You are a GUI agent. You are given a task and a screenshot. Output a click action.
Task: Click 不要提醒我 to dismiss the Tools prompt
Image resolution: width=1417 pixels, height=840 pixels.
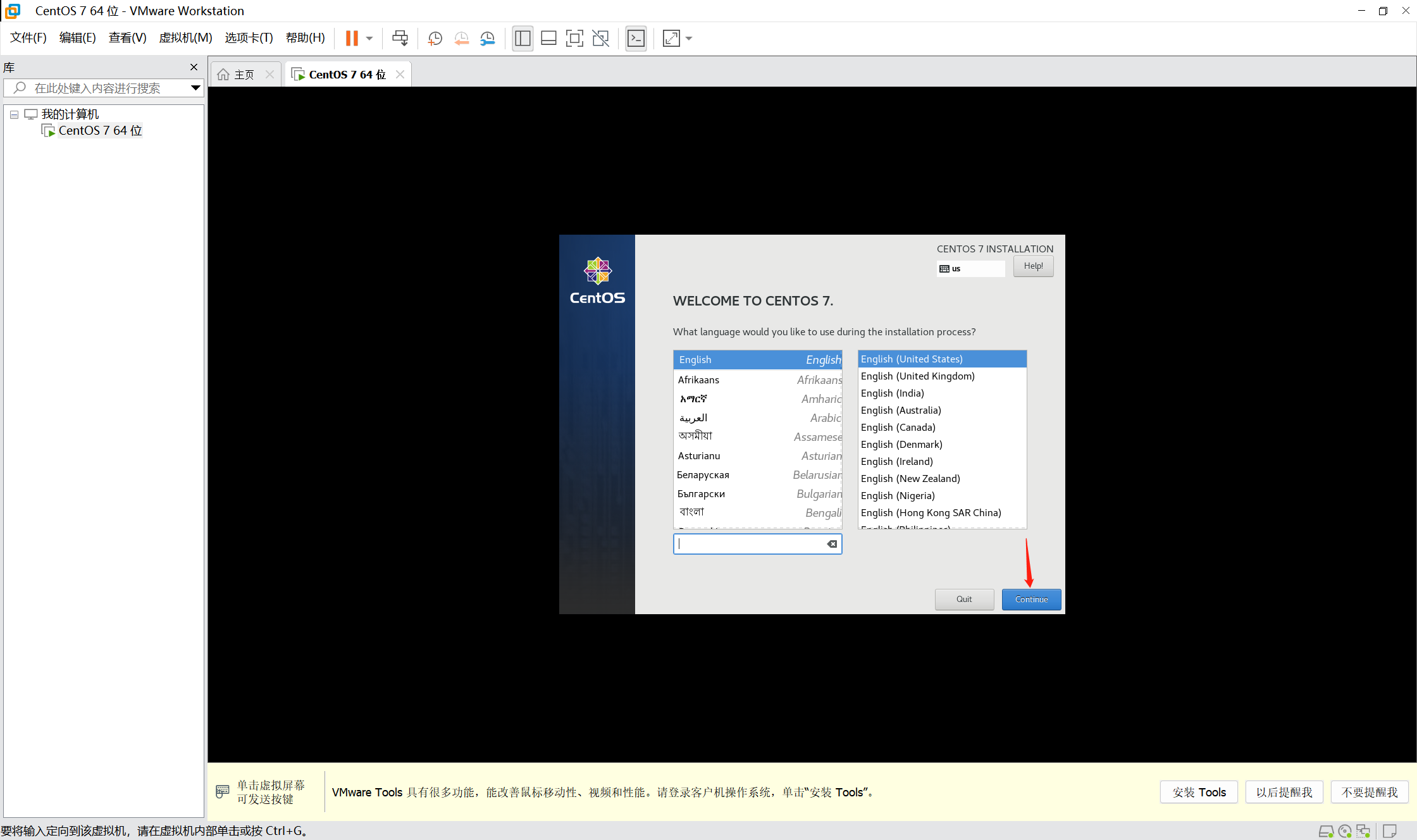point(1369,792)
